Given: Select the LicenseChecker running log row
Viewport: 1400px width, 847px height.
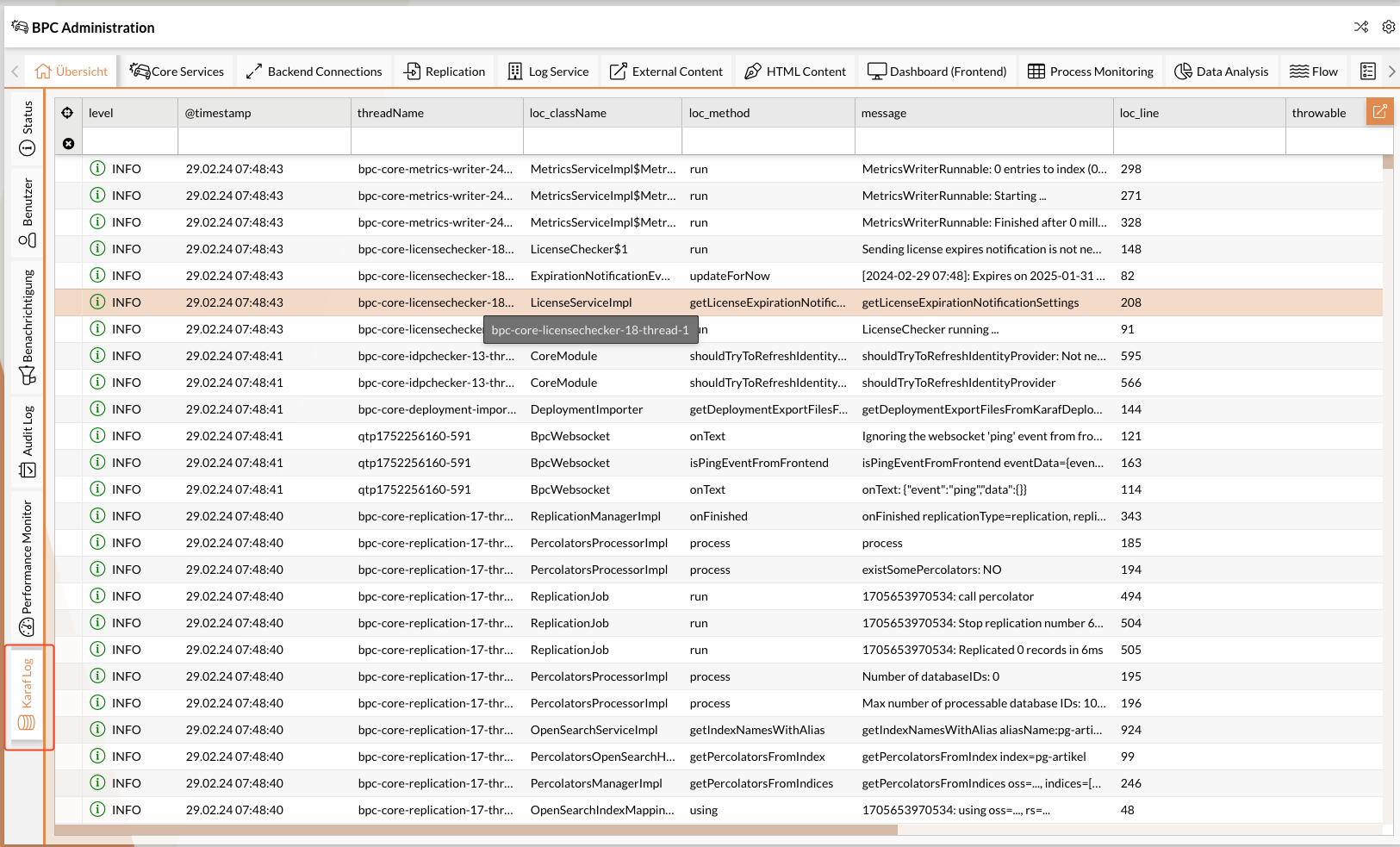Looking at the screenshot, I should [x=930, y=329].
